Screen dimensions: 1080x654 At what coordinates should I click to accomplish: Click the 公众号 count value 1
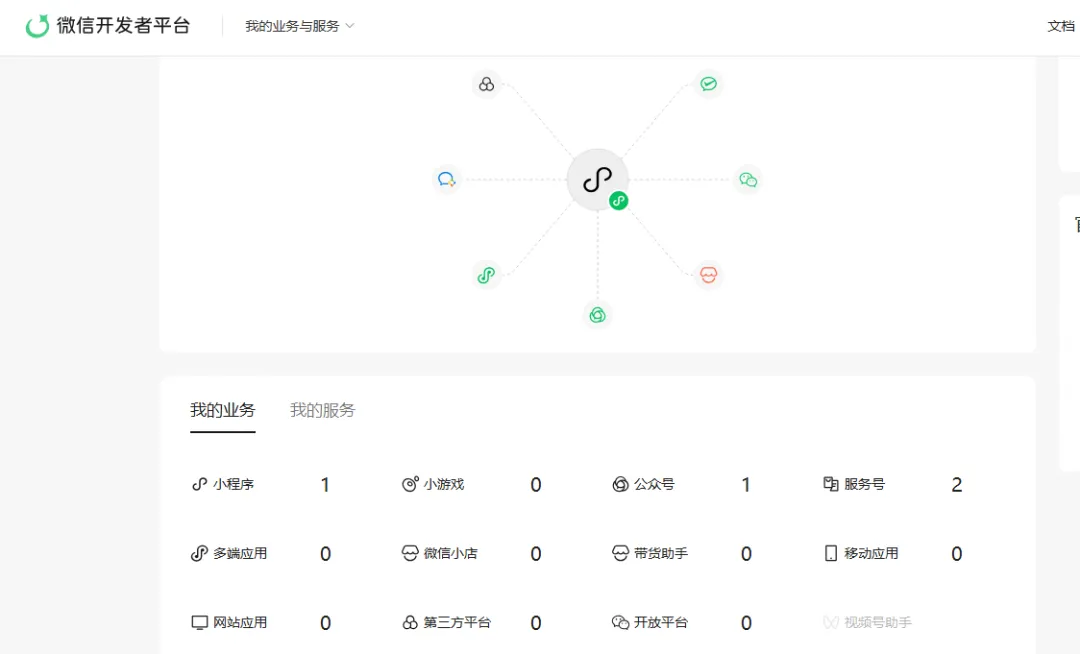tap(746, 485)
